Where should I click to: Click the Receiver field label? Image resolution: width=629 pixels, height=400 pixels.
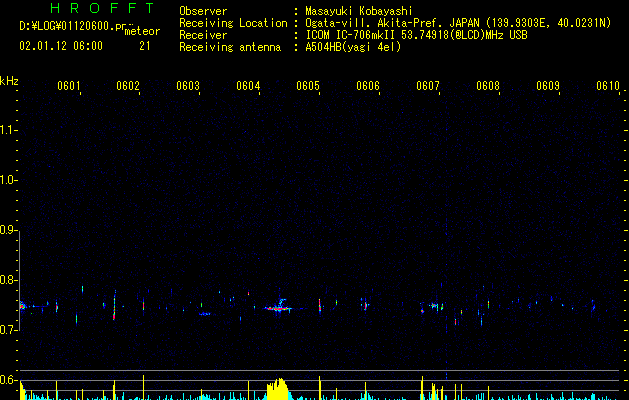point(203,35)
